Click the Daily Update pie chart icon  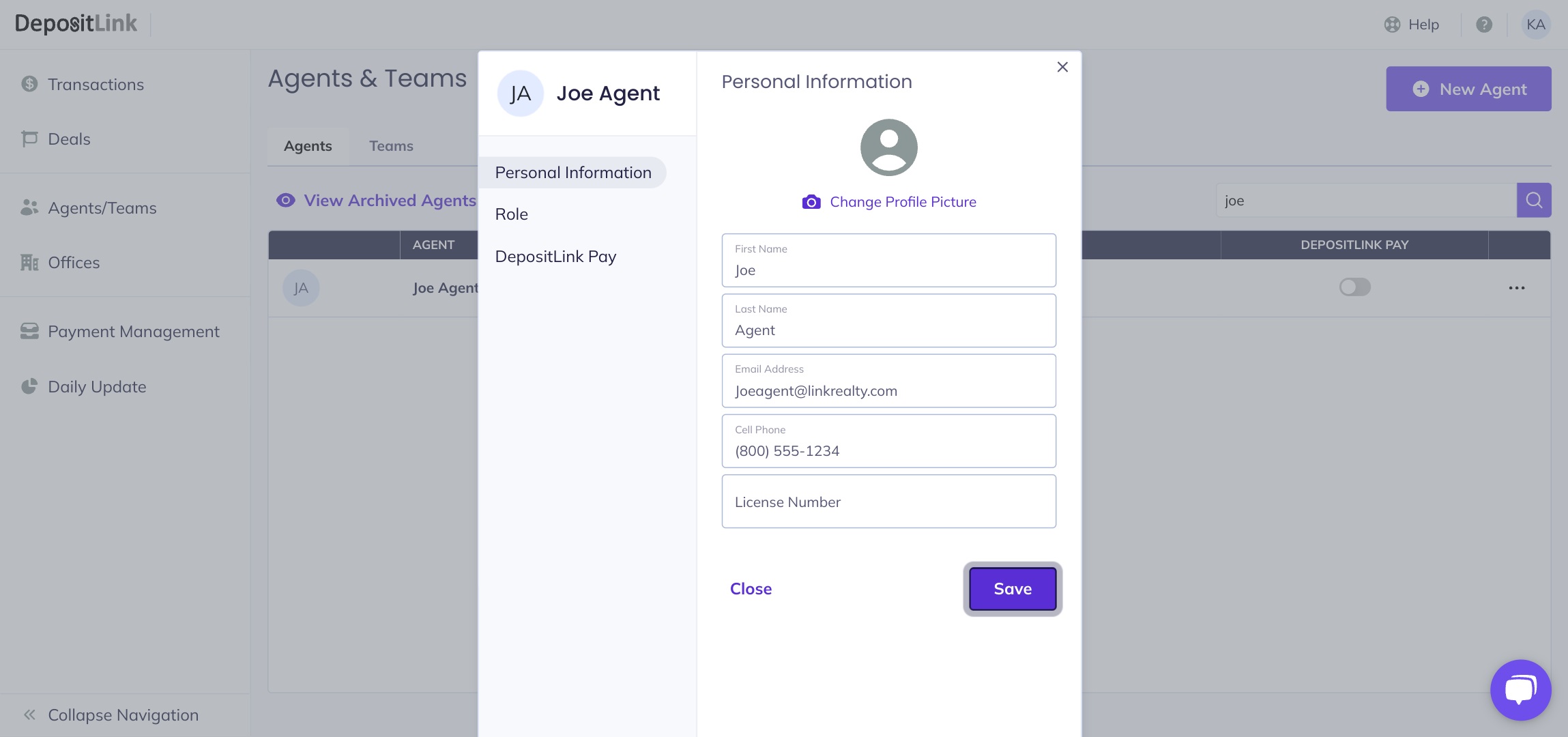click(x=29, y=386)
